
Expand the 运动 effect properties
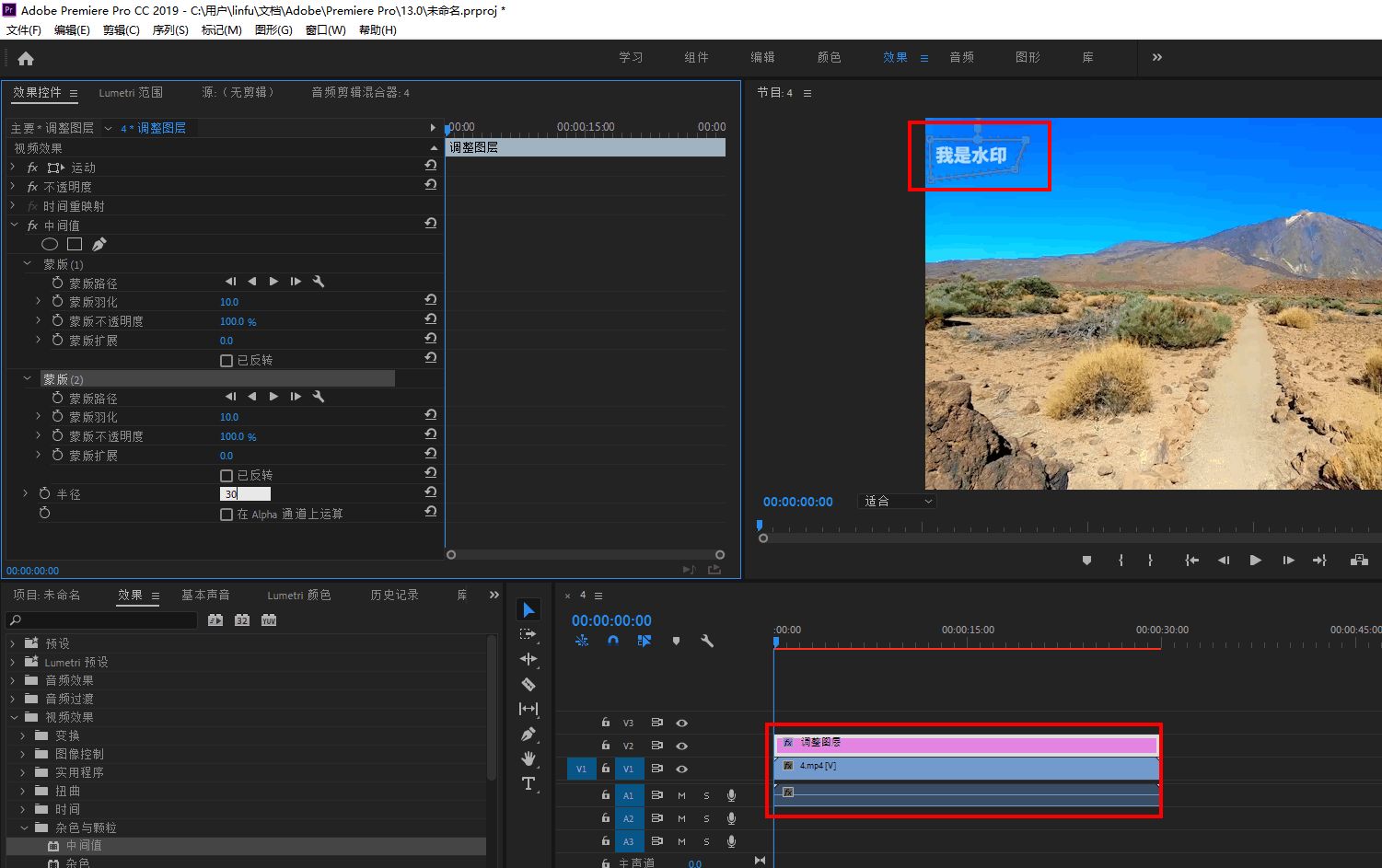13,168
